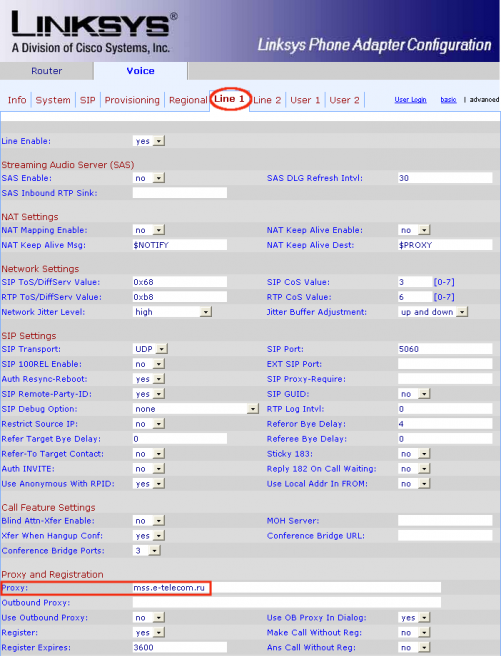Open the Jitter Buffer Adjustment dropdown
The image size is (501, 656).
coord(433,312)
